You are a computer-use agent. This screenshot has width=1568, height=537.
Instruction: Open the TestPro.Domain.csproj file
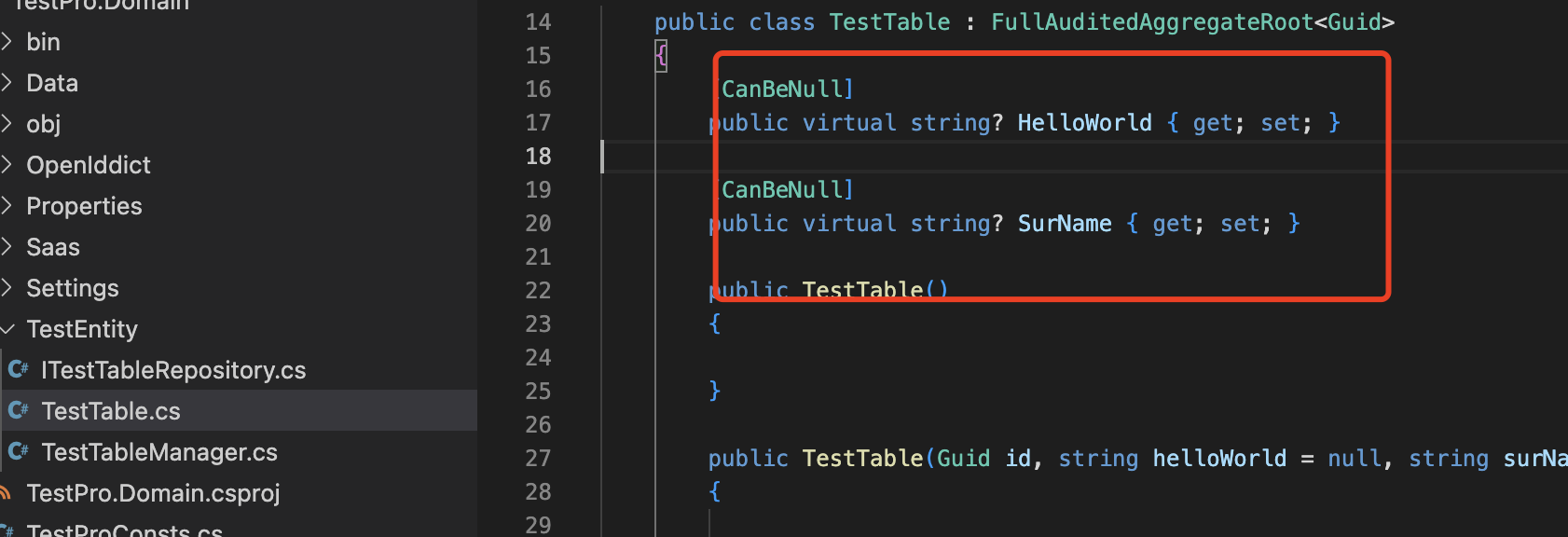point(153,493)
